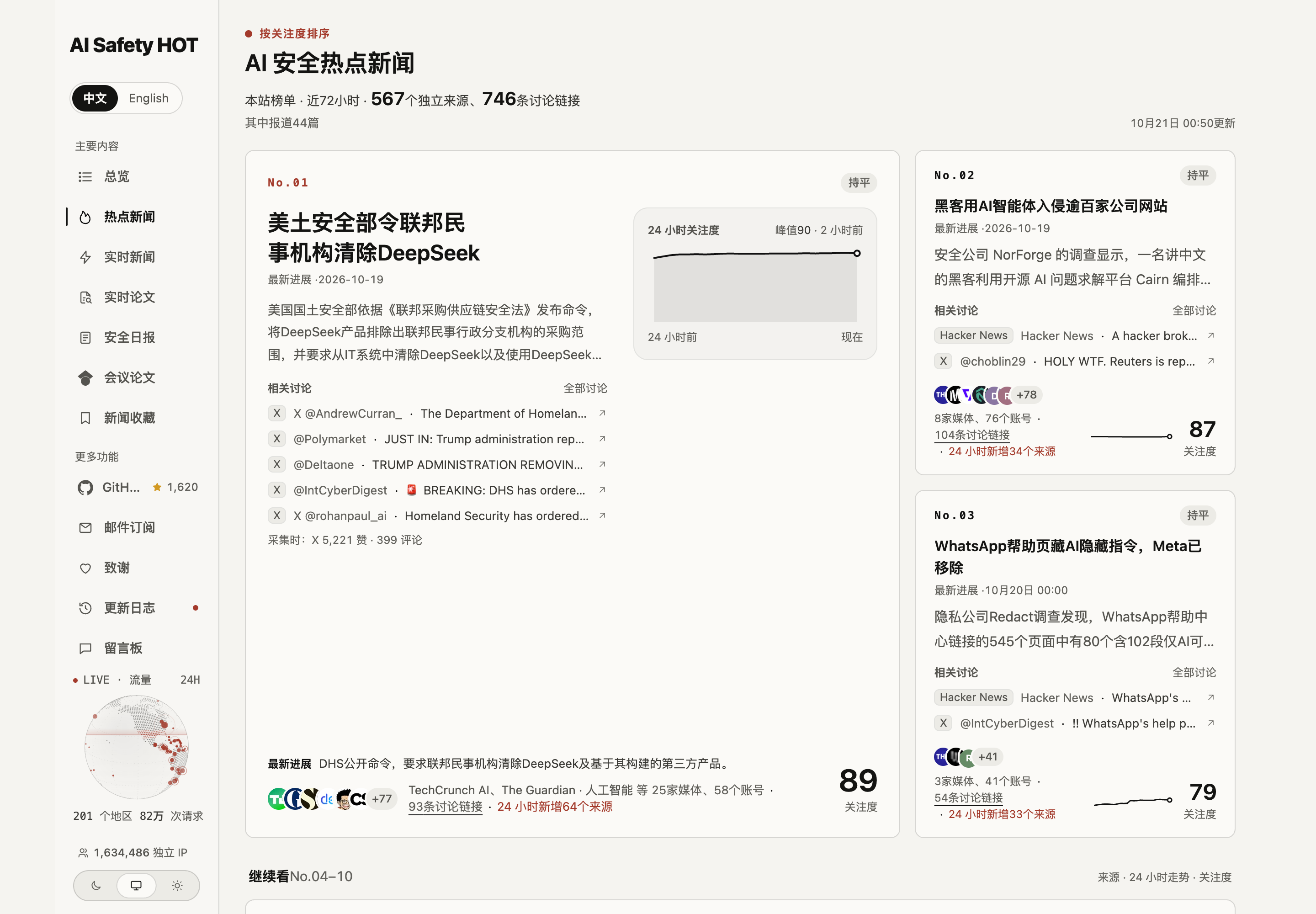1316x914 pixels.
Task: Open the GitHub logo link
Action: 85,487
